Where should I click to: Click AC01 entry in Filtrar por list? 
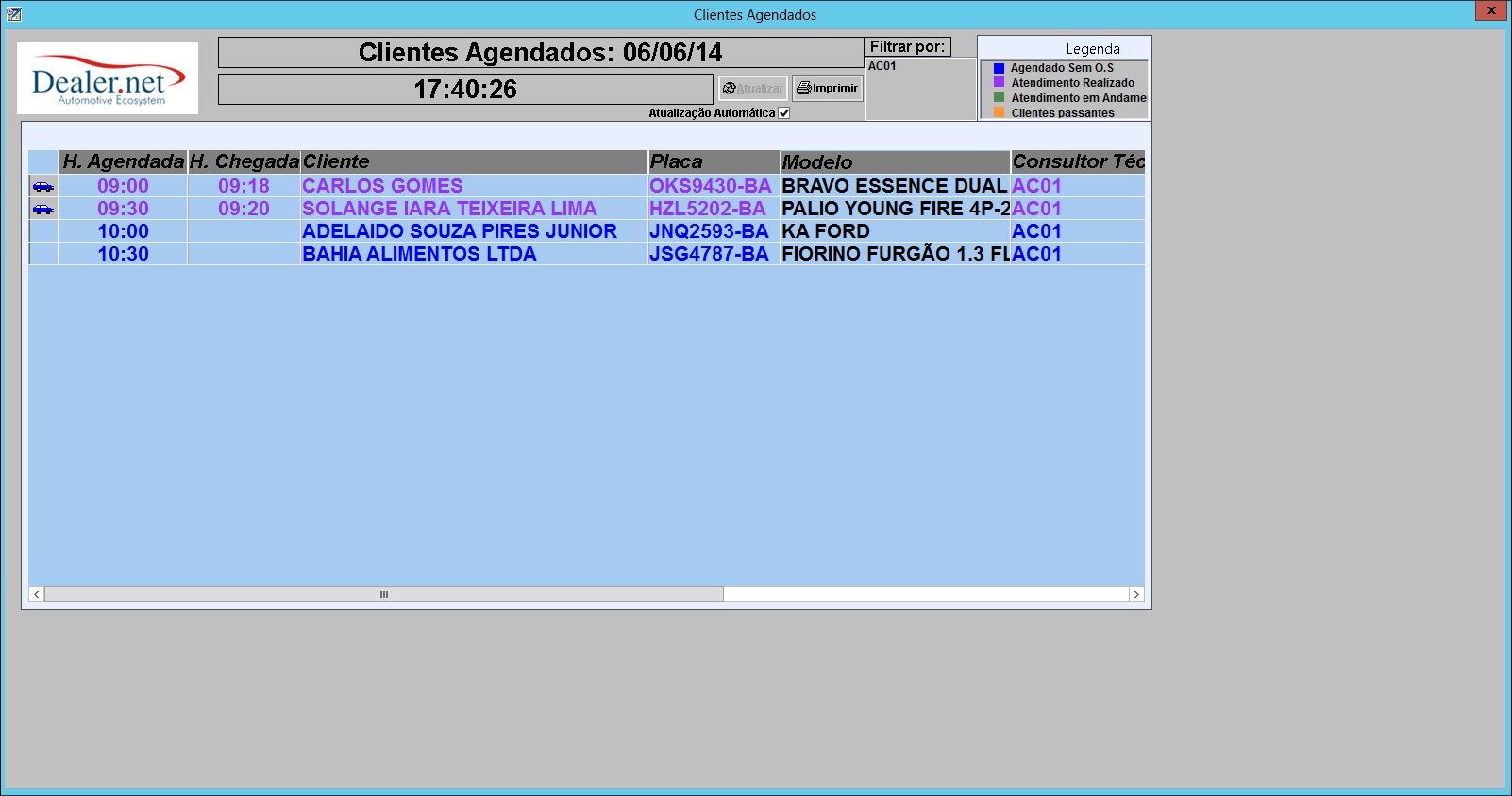point(882,66)
